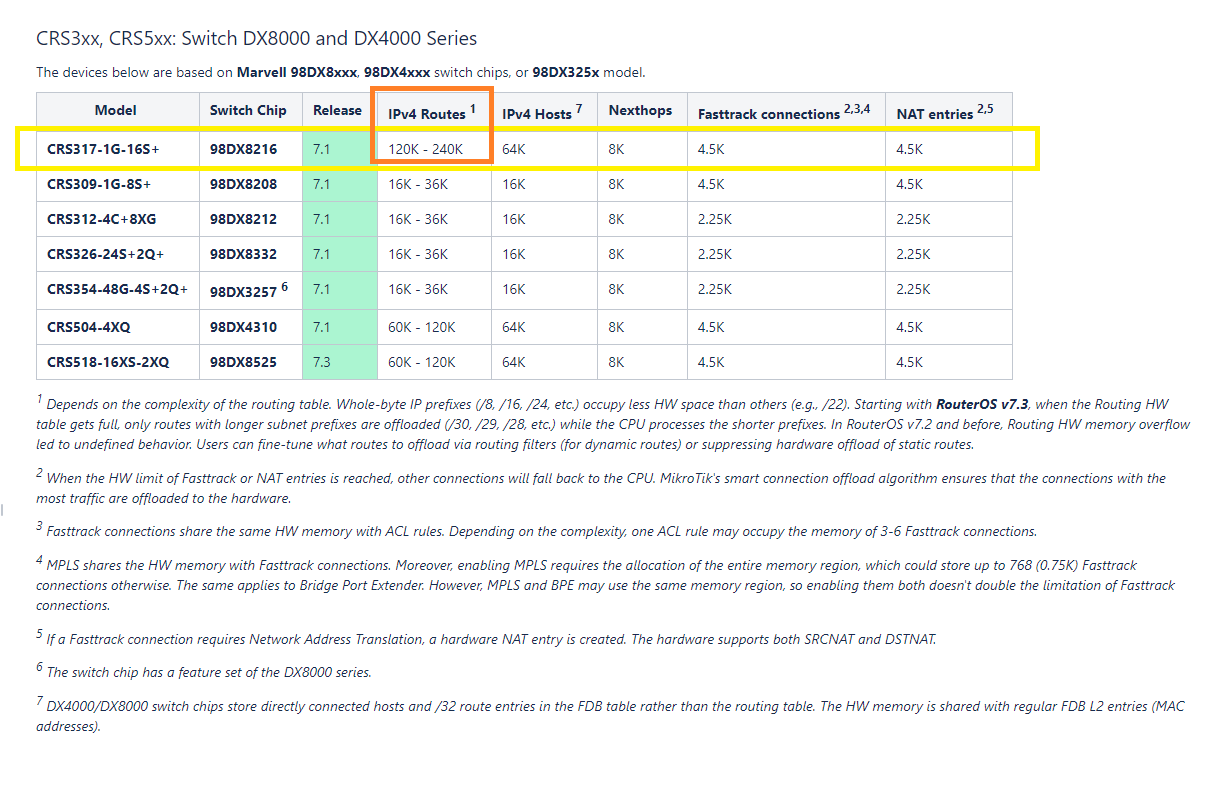
Task: Click footnote 3 about ACL rules memory
Action: tap(537, 530)
